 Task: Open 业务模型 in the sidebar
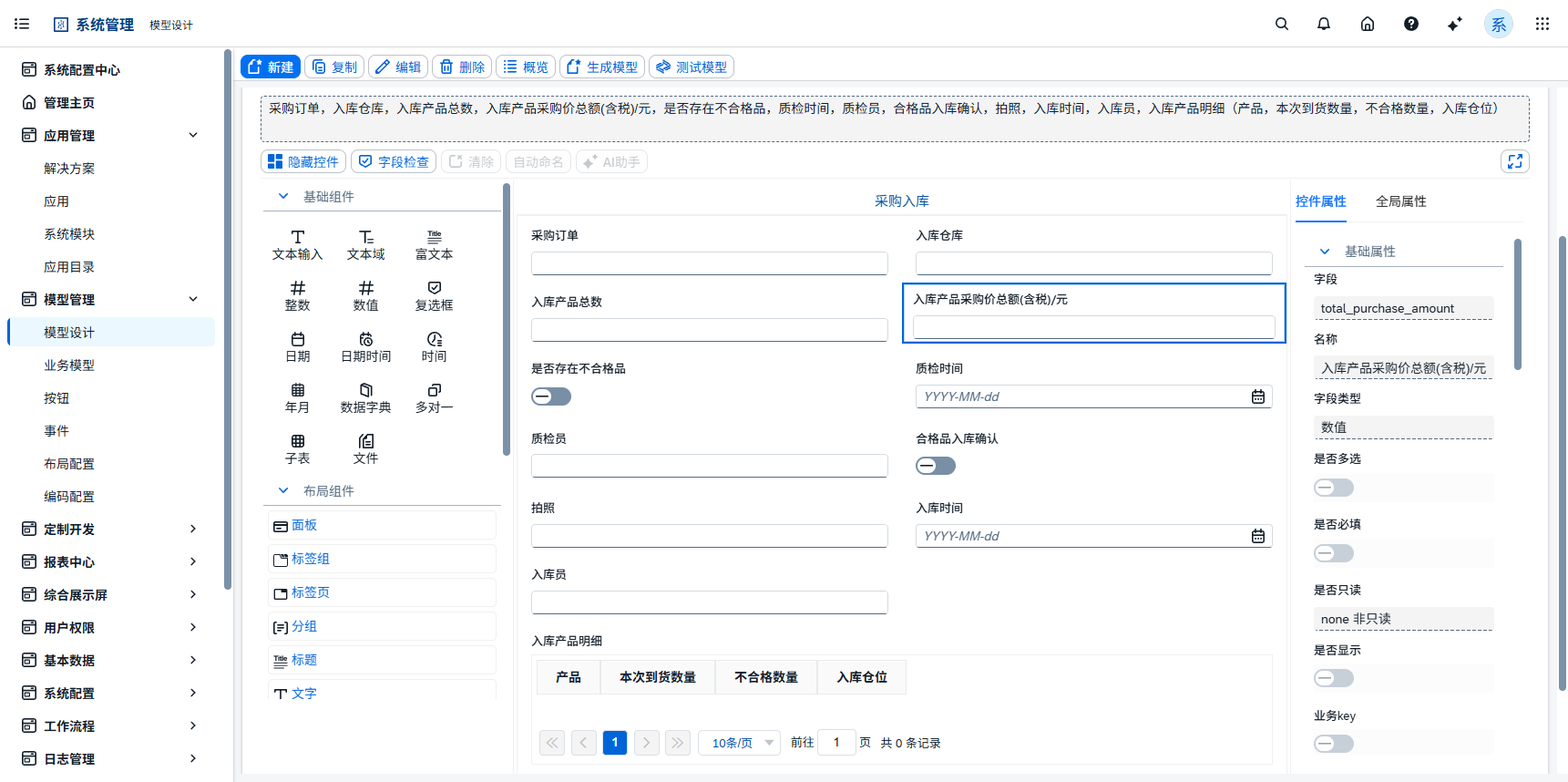[69, 365]
